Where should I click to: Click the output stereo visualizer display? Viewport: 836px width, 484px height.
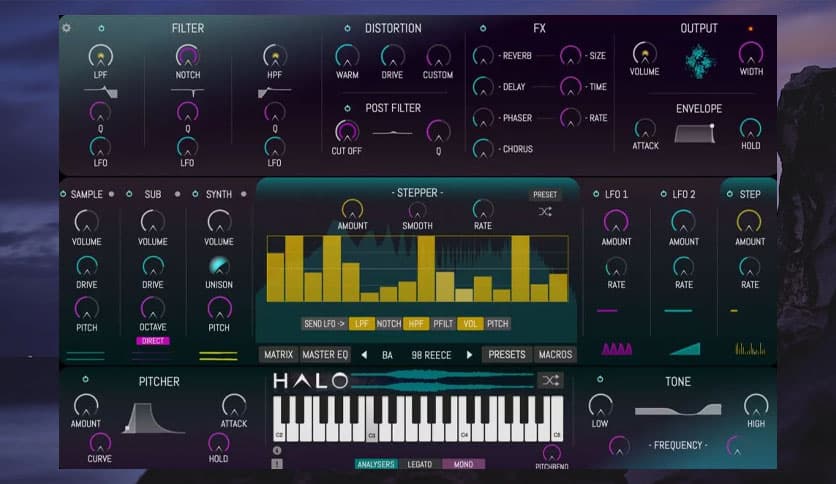702,62
